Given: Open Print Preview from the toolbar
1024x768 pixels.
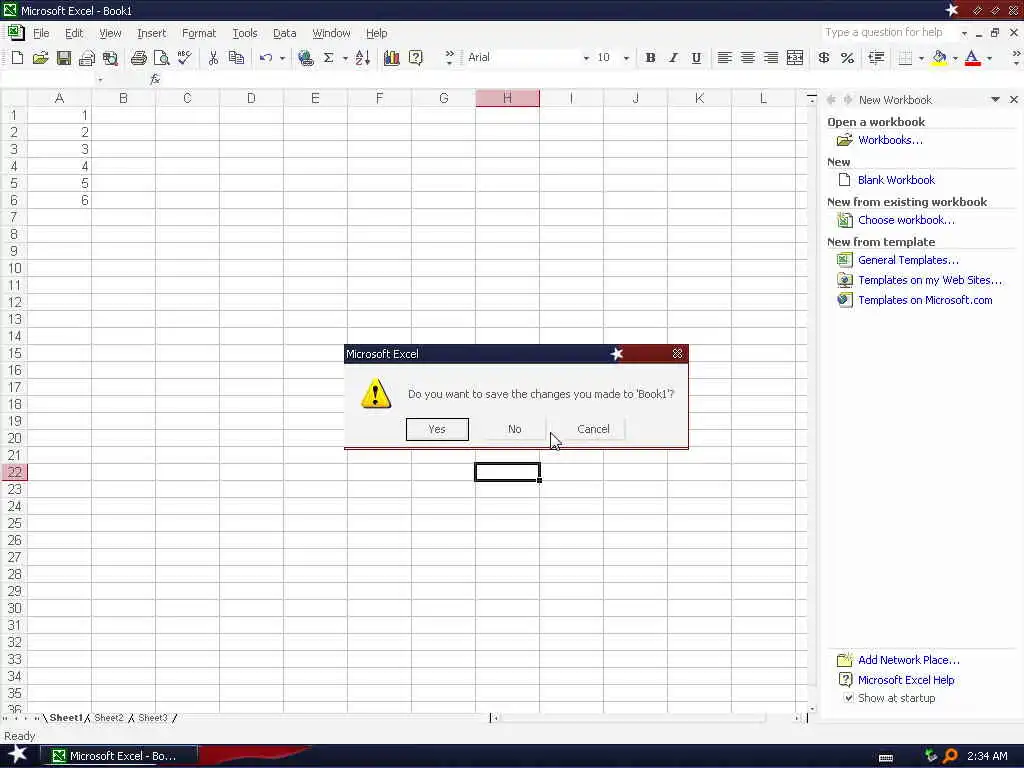Looking at the screenshot, I should click(161, 58).
